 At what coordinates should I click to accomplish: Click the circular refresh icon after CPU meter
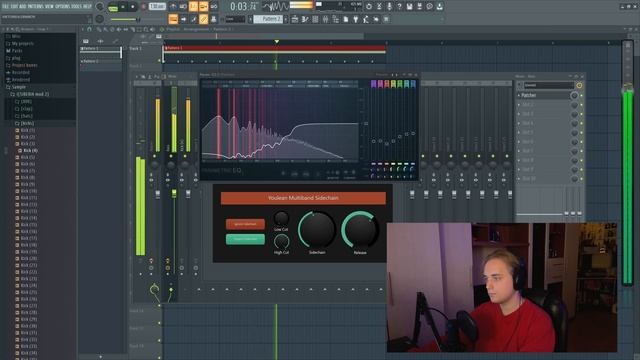pyautogui.click(x=369, y=7)
